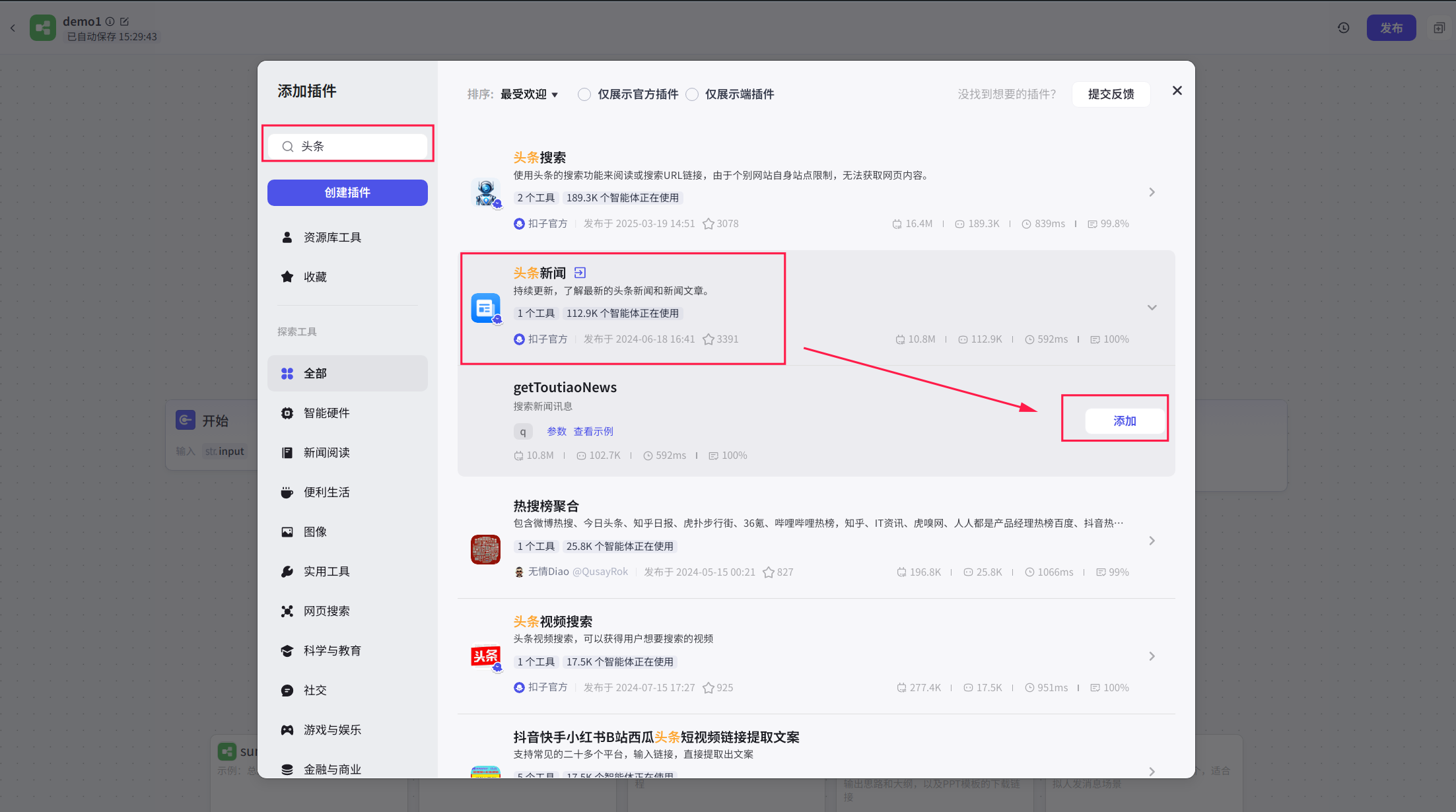
Task: Enable 仅展示官方插件 radio option
Action: coord(584,94)
